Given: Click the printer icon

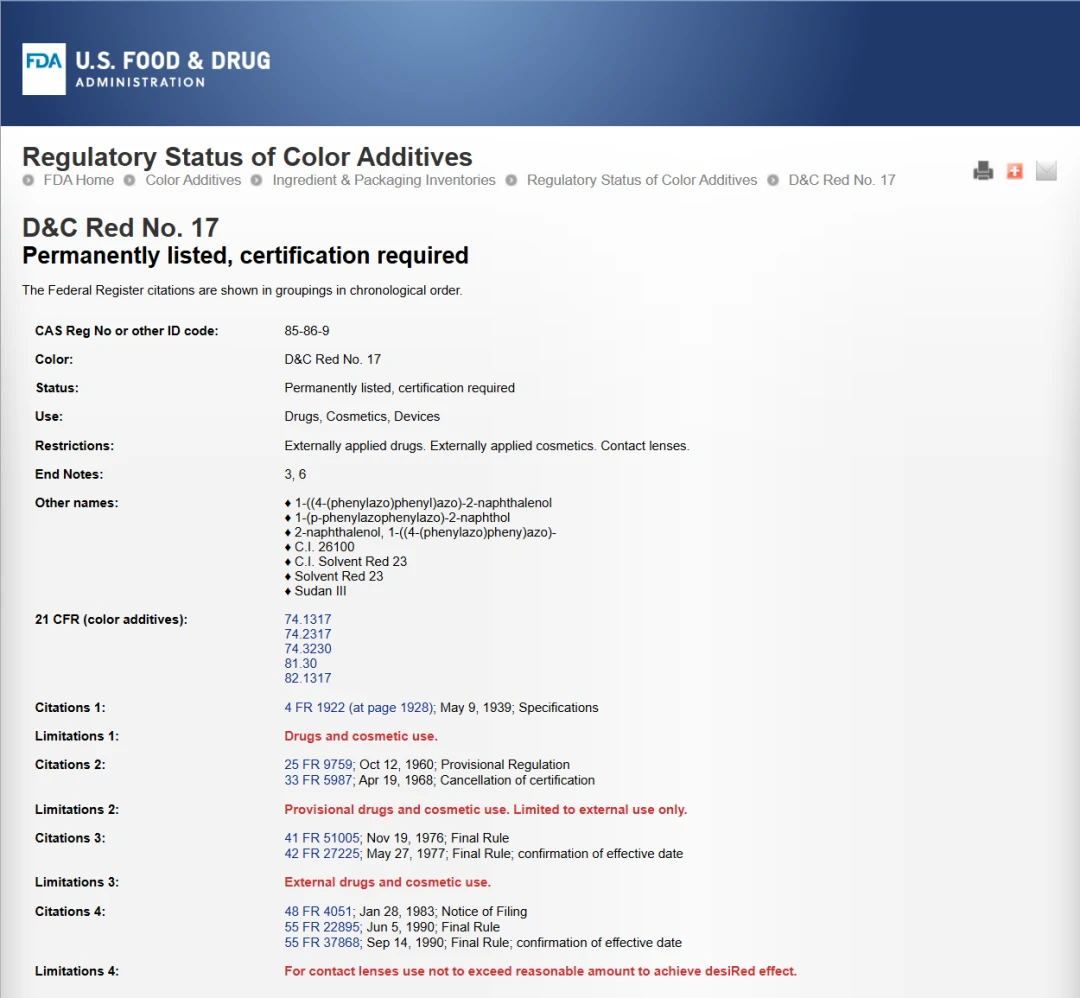Looking at the screenshot, I should coord(983,170).
